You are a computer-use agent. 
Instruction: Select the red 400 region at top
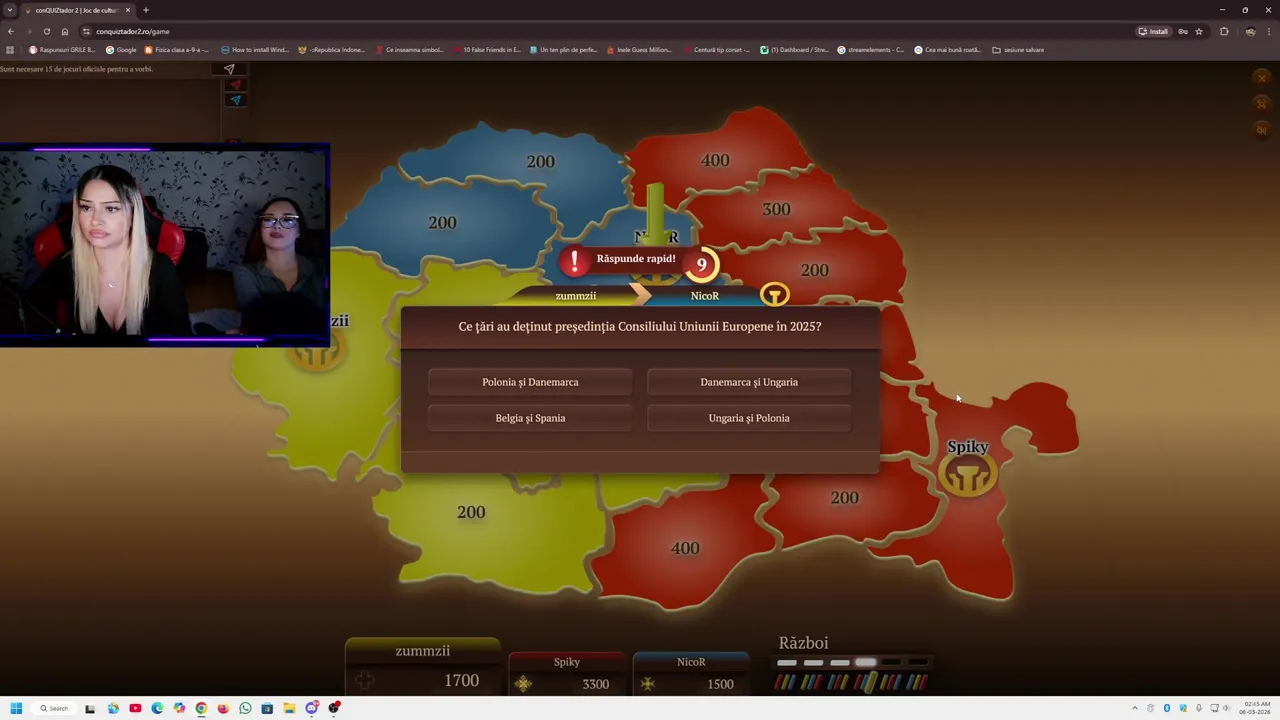tap(715, 160)
